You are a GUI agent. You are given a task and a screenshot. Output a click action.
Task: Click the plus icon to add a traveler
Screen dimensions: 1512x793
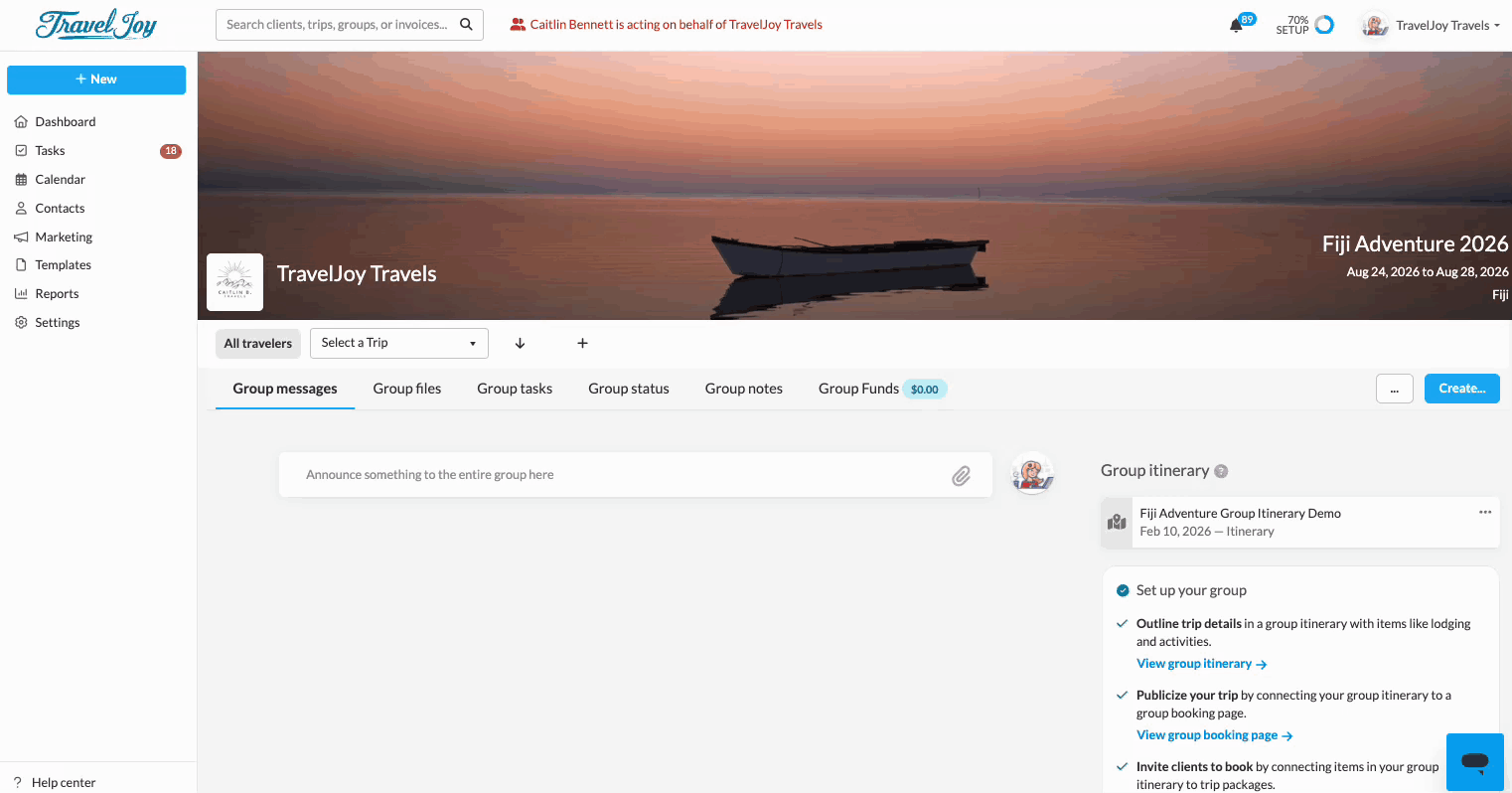(x=582, y=344)
